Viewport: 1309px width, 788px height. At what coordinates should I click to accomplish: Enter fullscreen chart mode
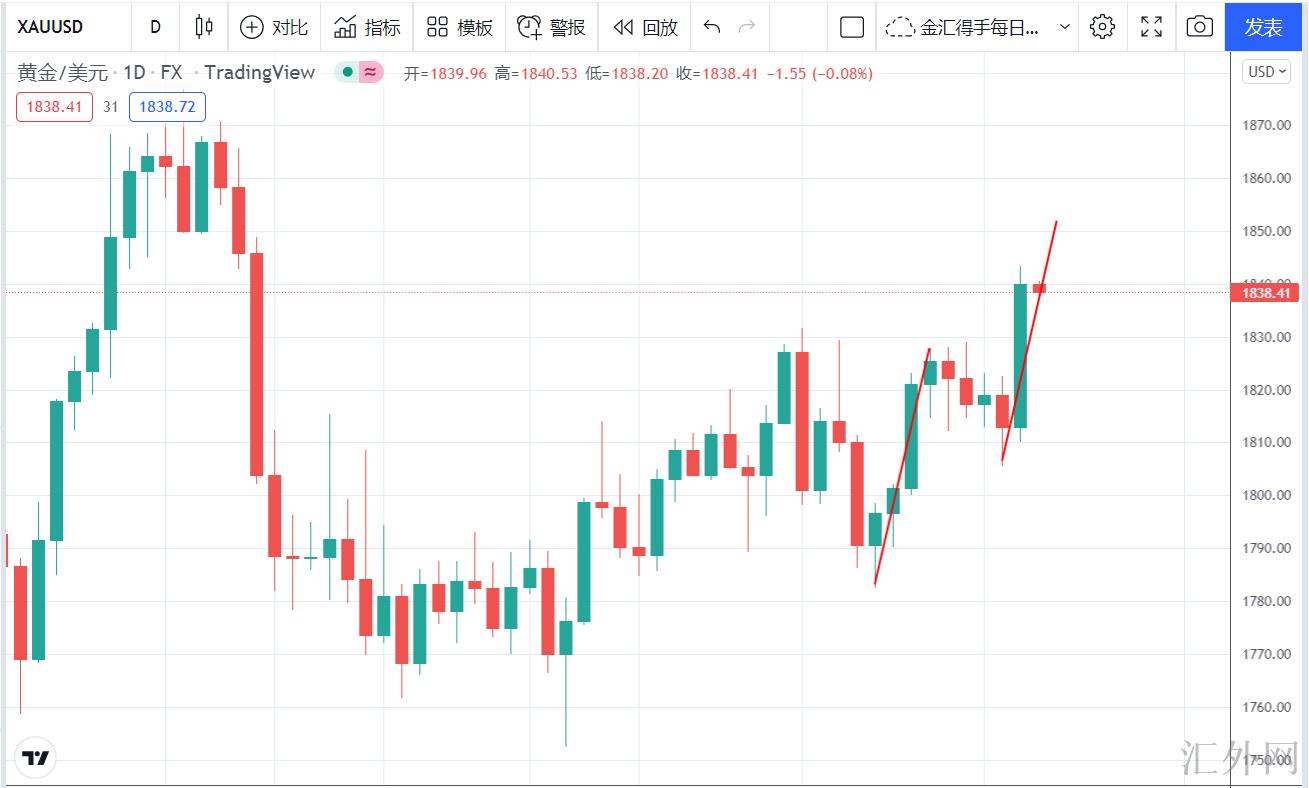1151,27
